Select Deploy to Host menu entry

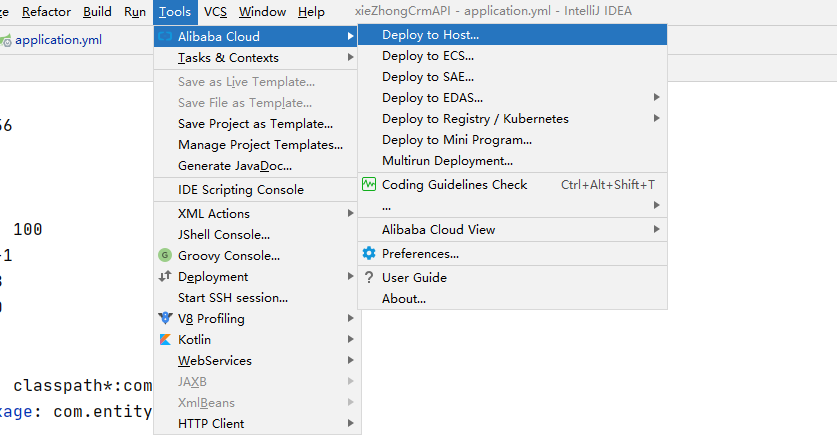click(430, 34)
